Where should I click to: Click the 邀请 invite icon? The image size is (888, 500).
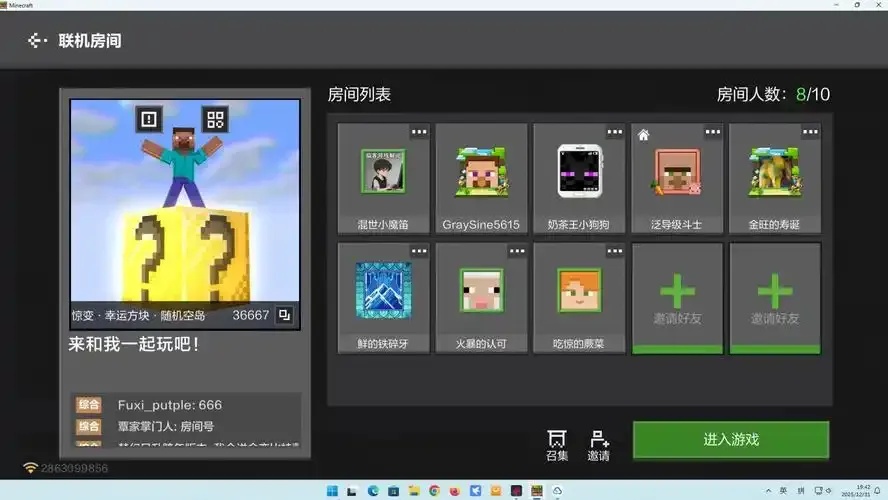coord(599,445)
